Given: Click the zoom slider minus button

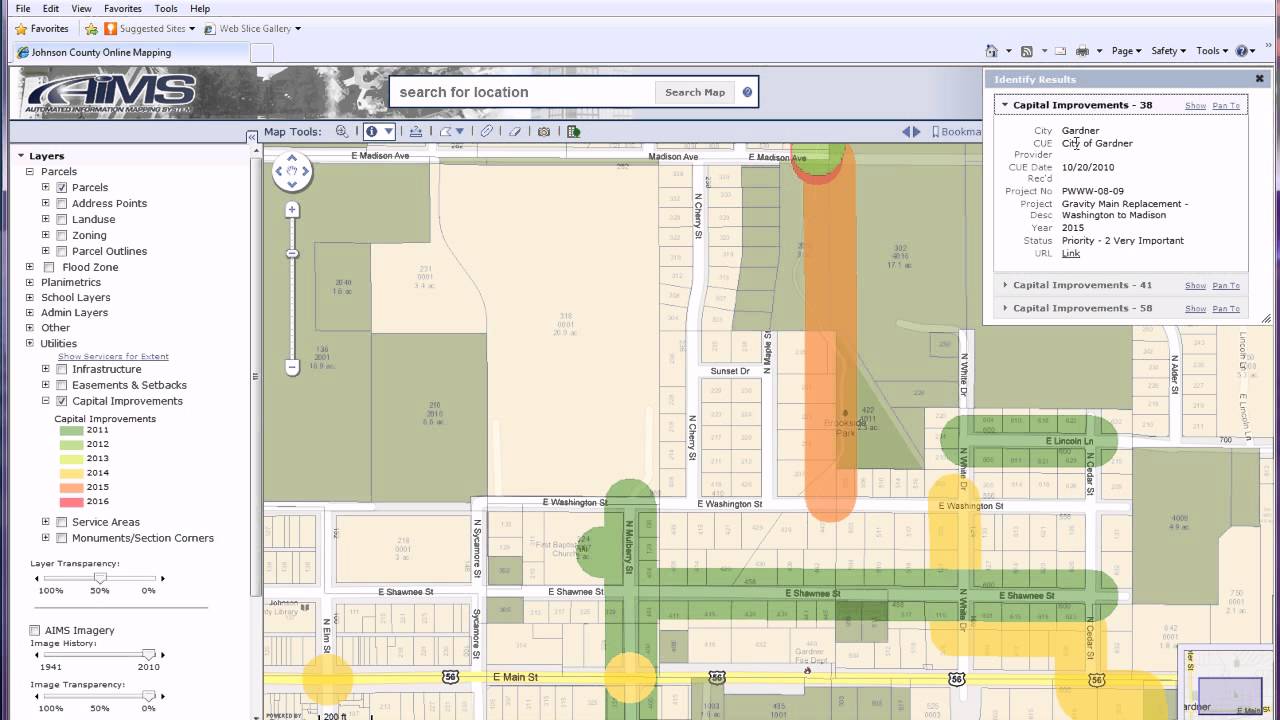Looking at the screenshot, I should click(x=292, y=367).
